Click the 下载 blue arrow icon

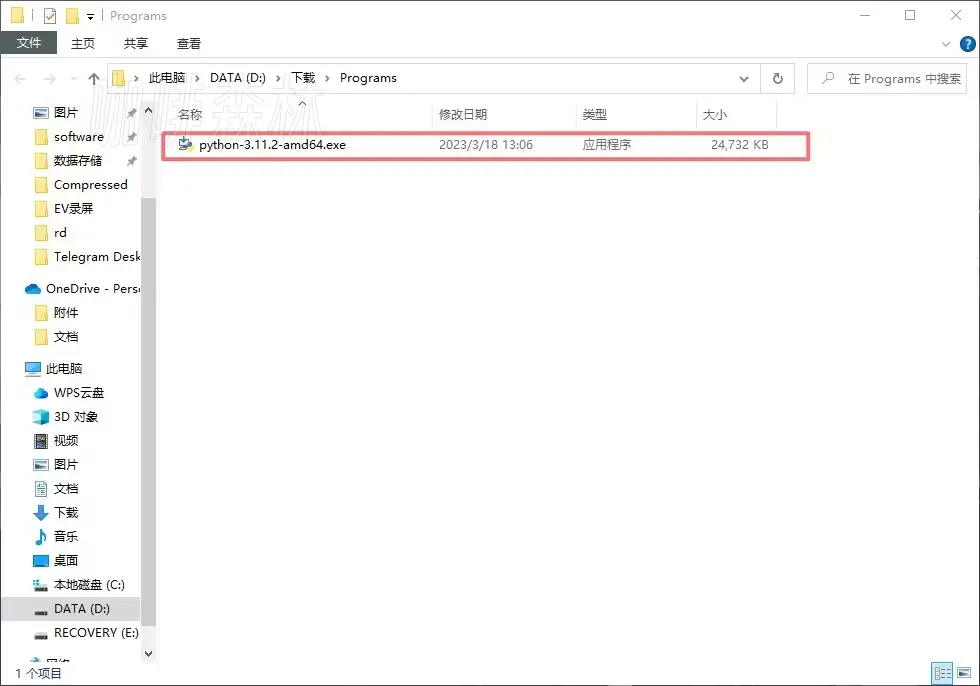tap(41, 513)
